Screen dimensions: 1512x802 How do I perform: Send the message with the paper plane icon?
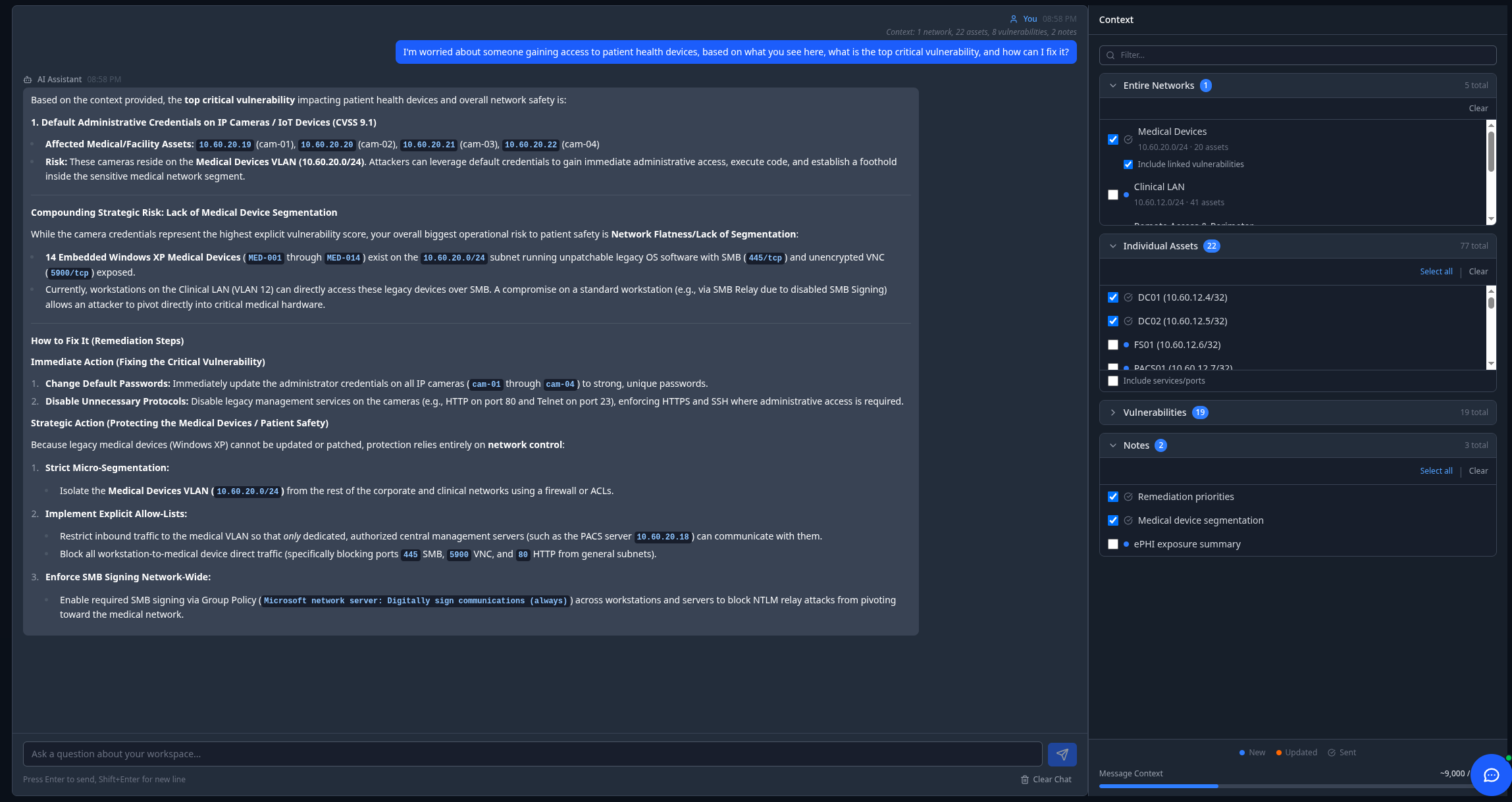(x=1062, y=754)
